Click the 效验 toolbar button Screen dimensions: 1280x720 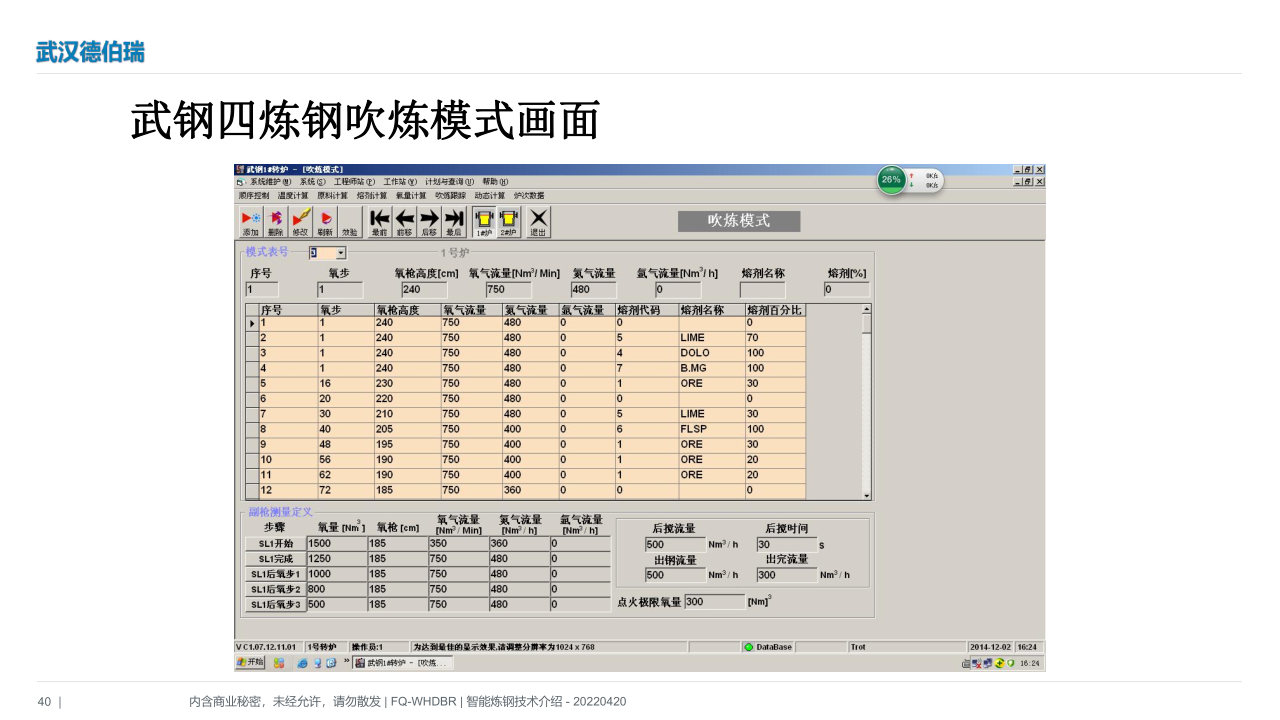coord(349,222)
